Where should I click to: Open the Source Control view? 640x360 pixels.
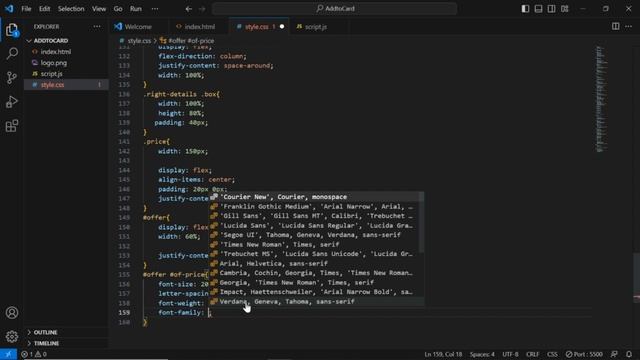pos(12,78)
